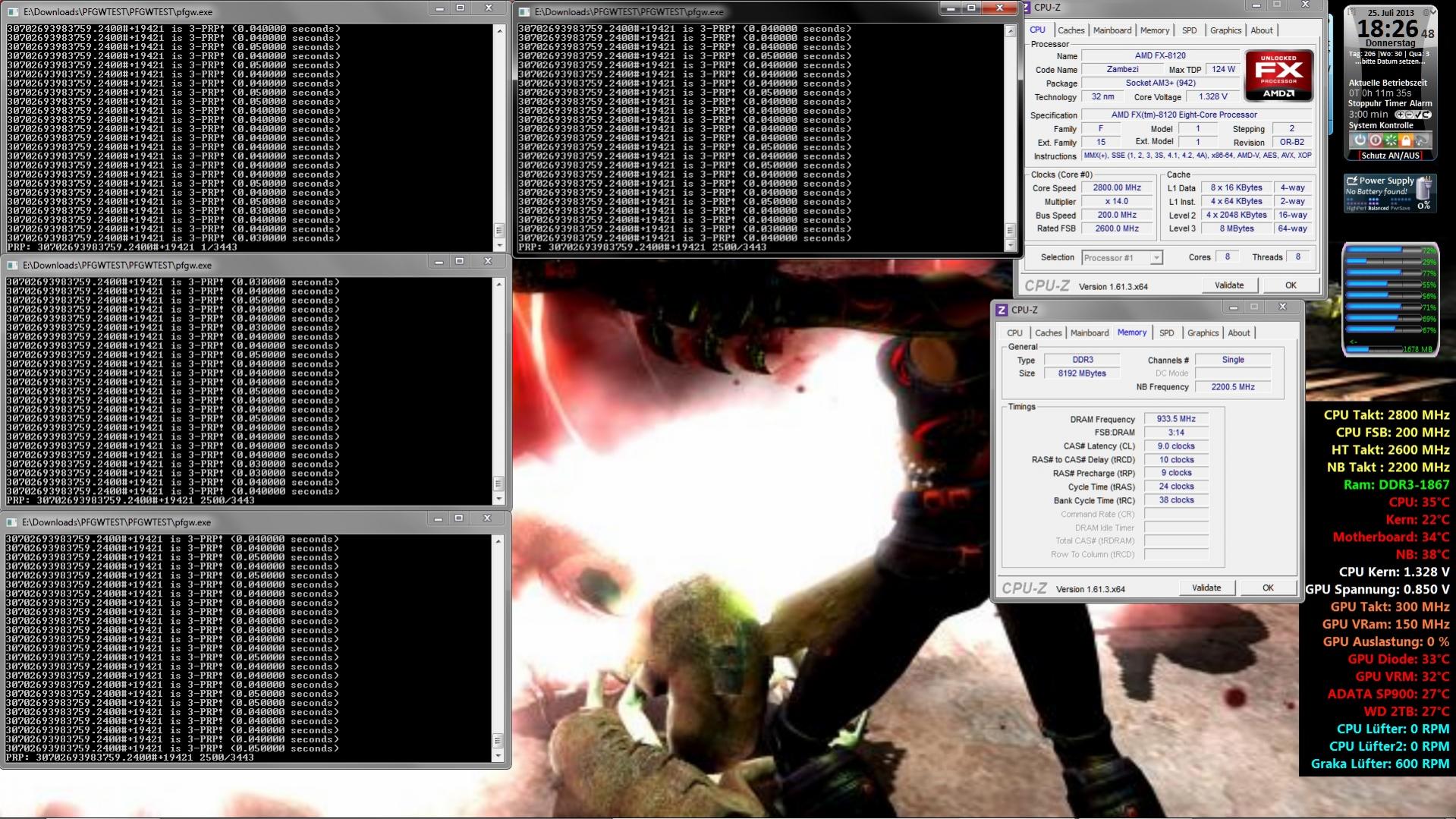This screenshot has width=1456, height=819.
Task: Open the Graphics tab in the lower CPU-Z window
Action: [1203, 333]
